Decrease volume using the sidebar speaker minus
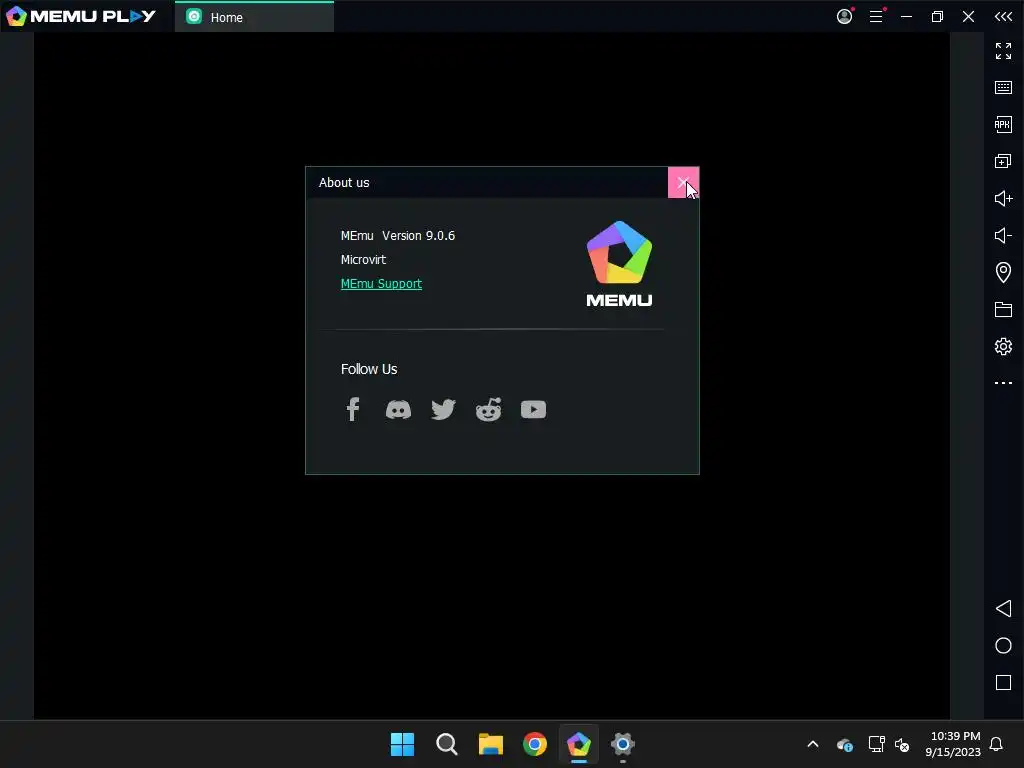The height and width of the screenshot is (768, 1024). 1003,235
